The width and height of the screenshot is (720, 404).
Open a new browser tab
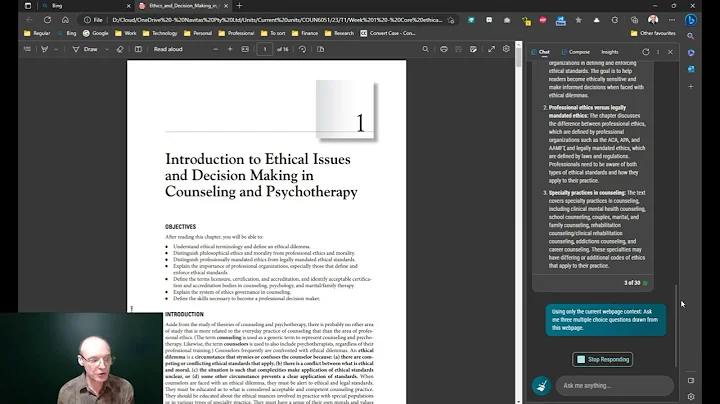click(x=239, y=6)
